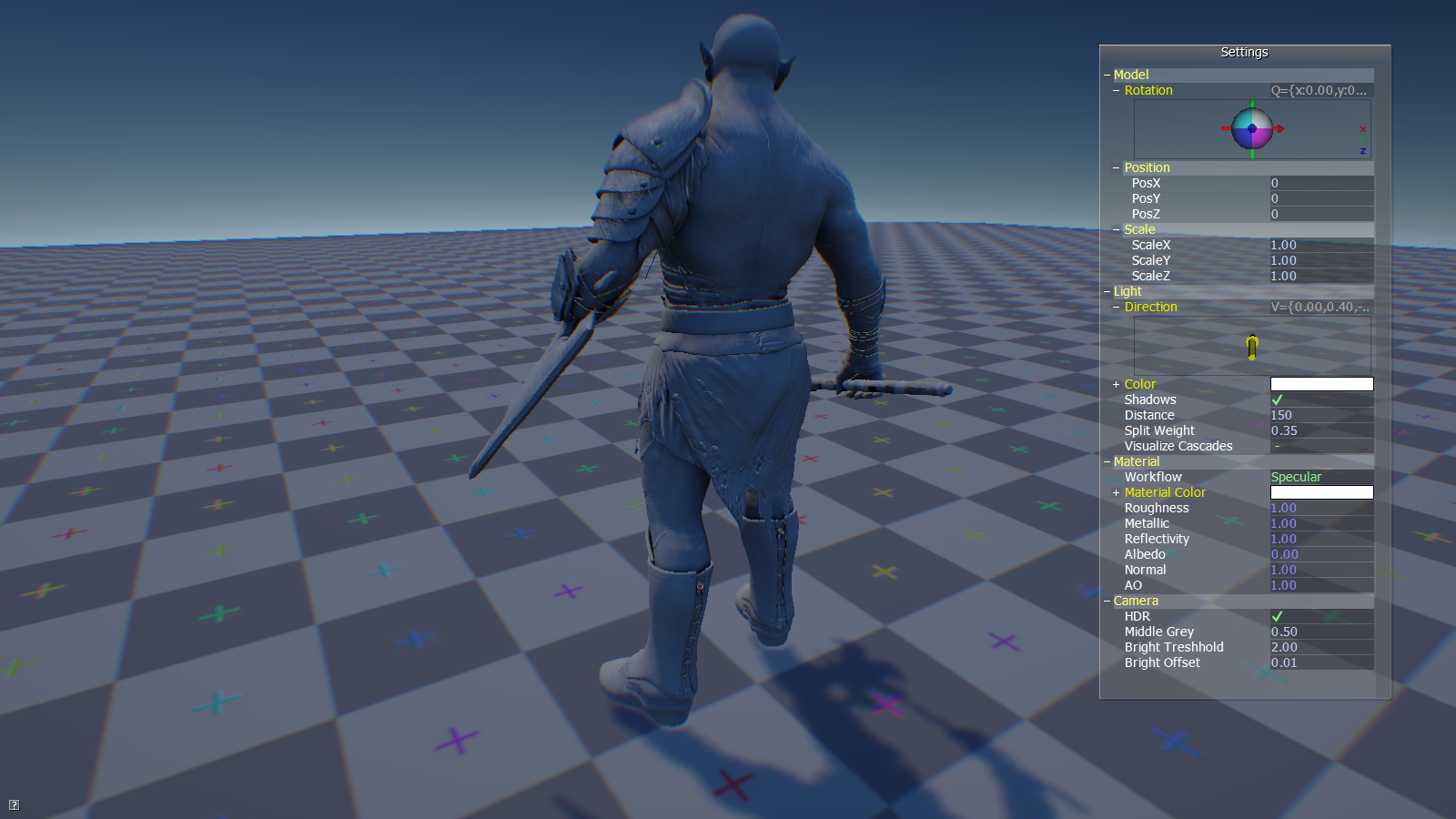This screenshot has height=819, width=1456.
Task: Open the Workflow Specular dropdown
Action: [1321, 477]
